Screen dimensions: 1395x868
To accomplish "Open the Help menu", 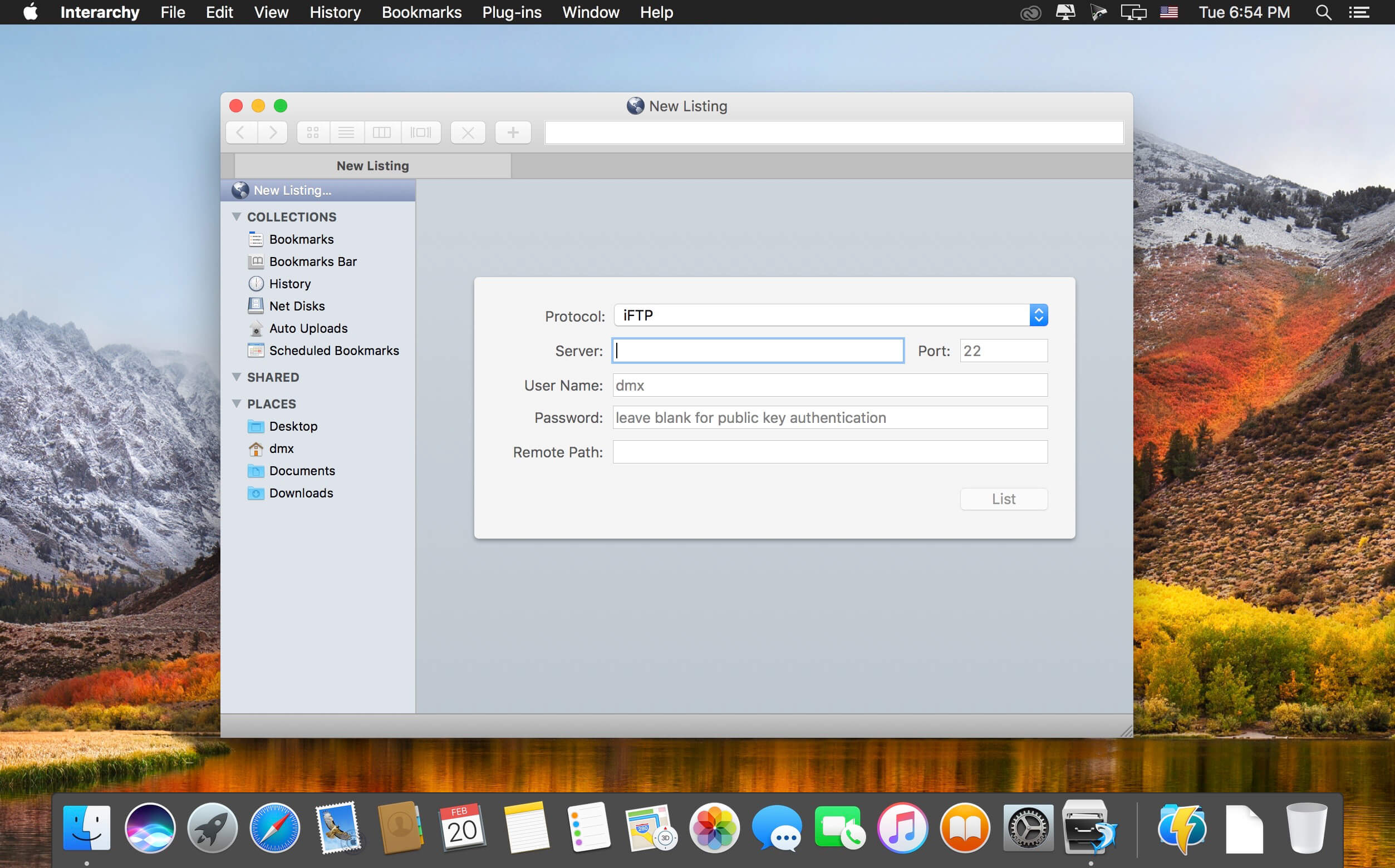I will pos(656,12).
